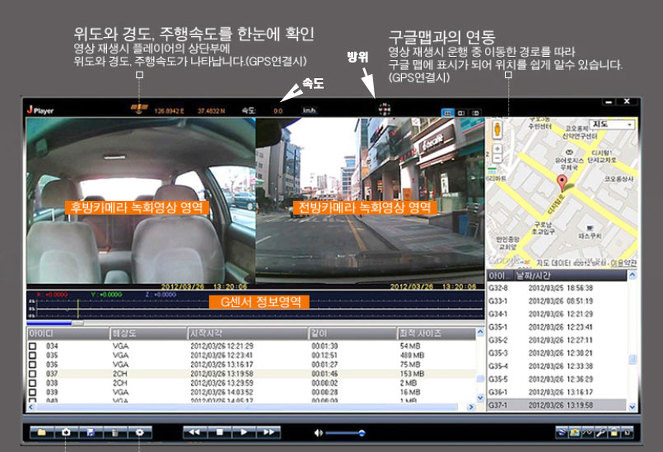Click the wrench tool icon

tap(600, 433)
